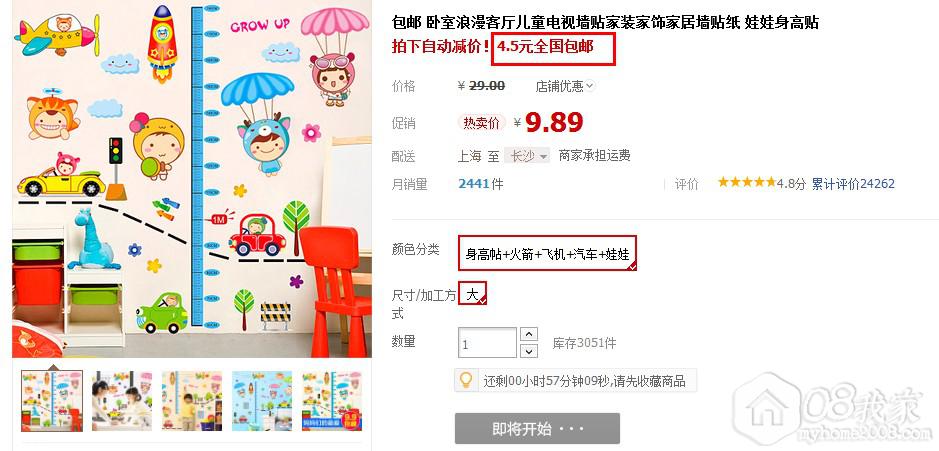The height and width of the screenshot is (451, 939).
Task: Click the lightbulb reminder icon
Action: point(466,380)
